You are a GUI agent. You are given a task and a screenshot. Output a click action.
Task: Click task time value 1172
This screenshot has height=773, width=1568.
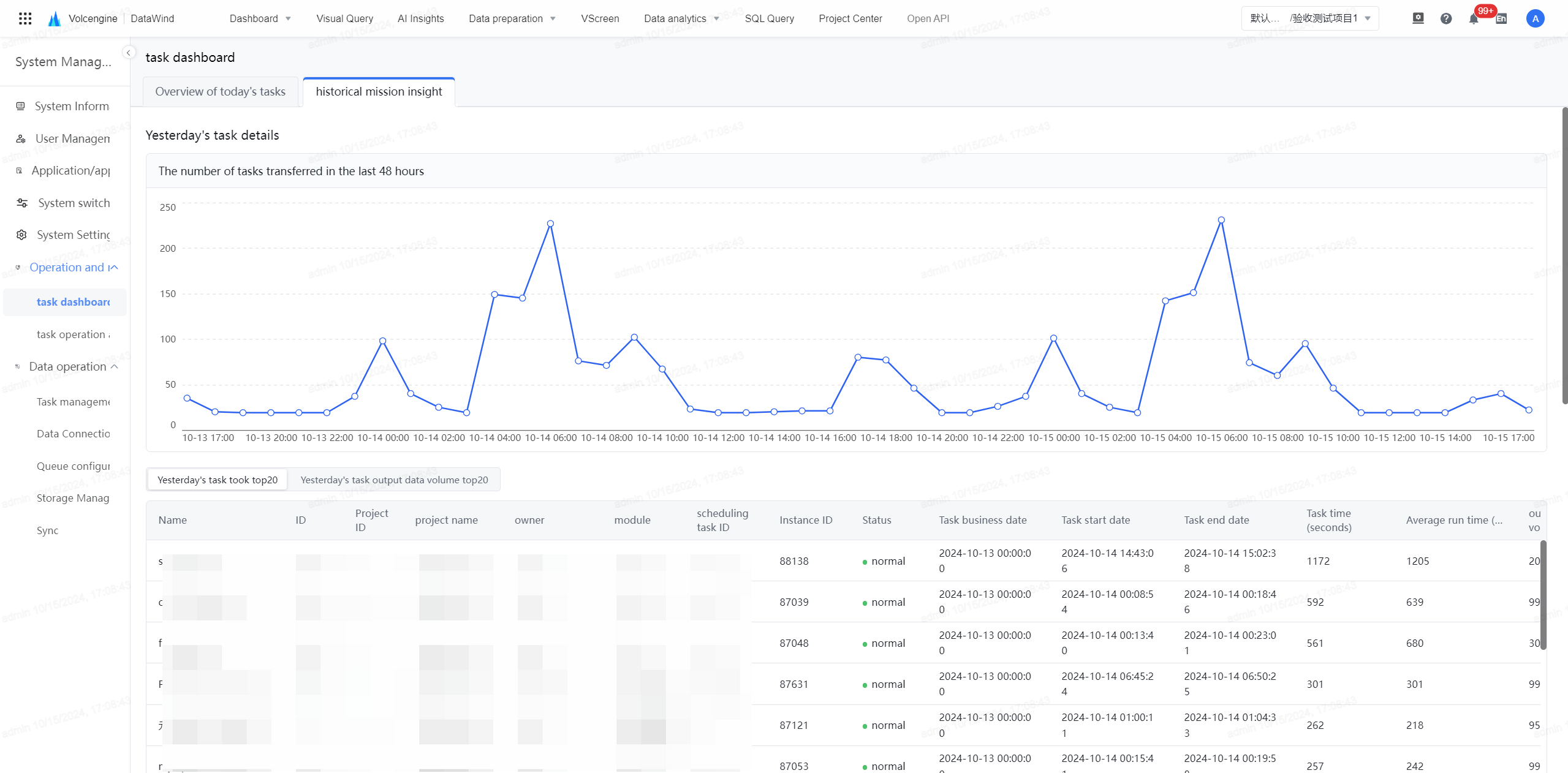1318,561
